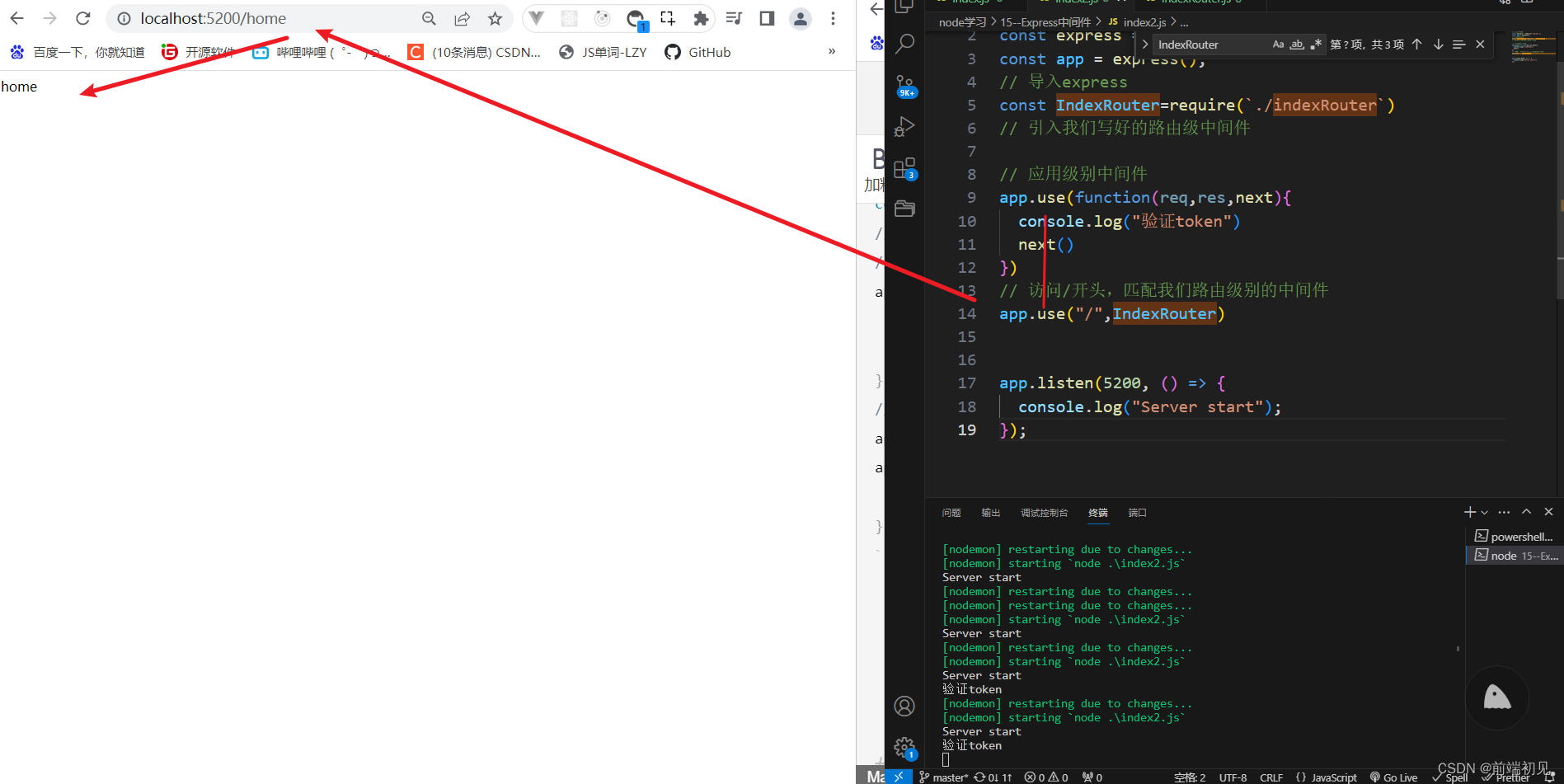Switch to the 输出 panel tab
The width and height of the screenshot is (1564, 784).
(991, 513)
